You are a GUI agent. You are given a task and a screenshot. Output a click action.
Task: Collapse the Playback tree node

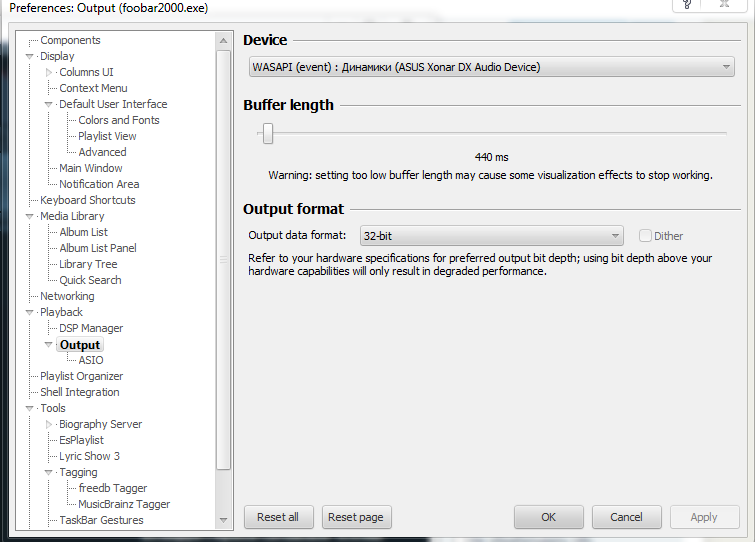tap(29, 312)
